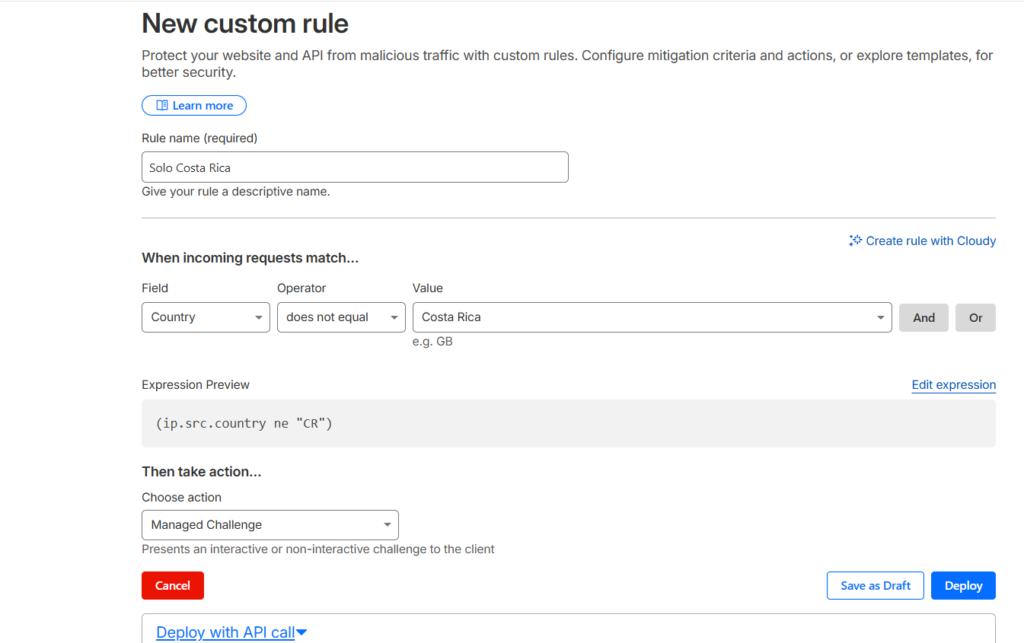Viewport: 1024px width, 643px height.
Task: Click the sparkle icon beside Cloudy link
Action: (855, 241)
